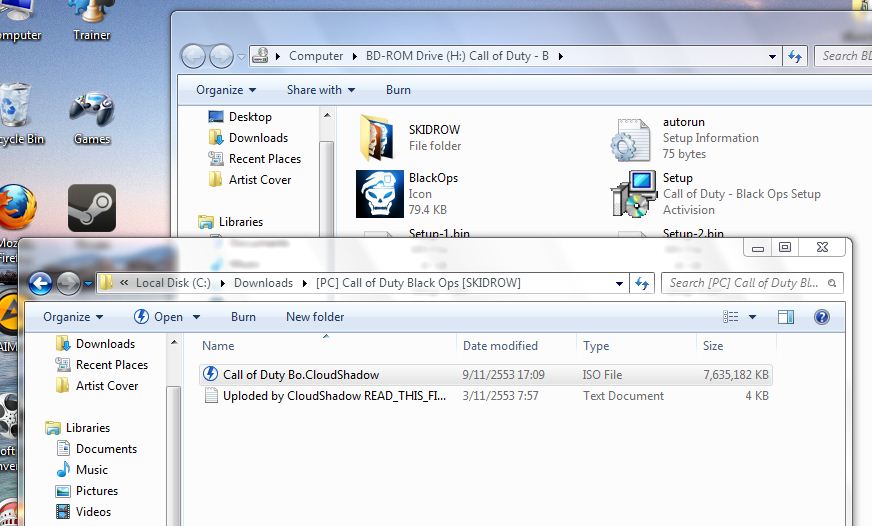
Task: Select the Setup installer icon
Action: tap(633, 194)
